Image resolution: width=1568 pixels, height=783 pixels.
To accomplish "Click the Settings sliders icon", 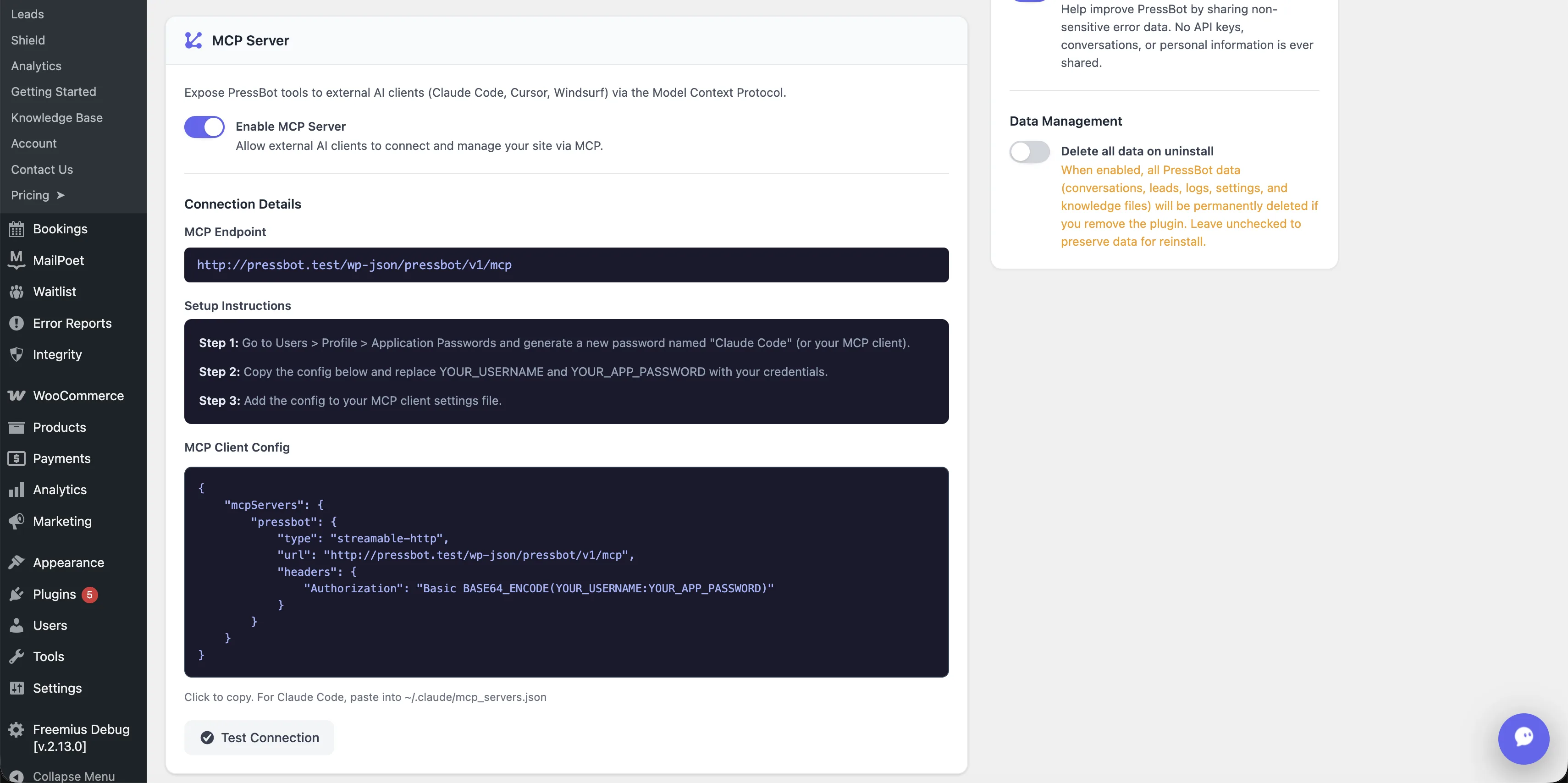I will [17, 688].
